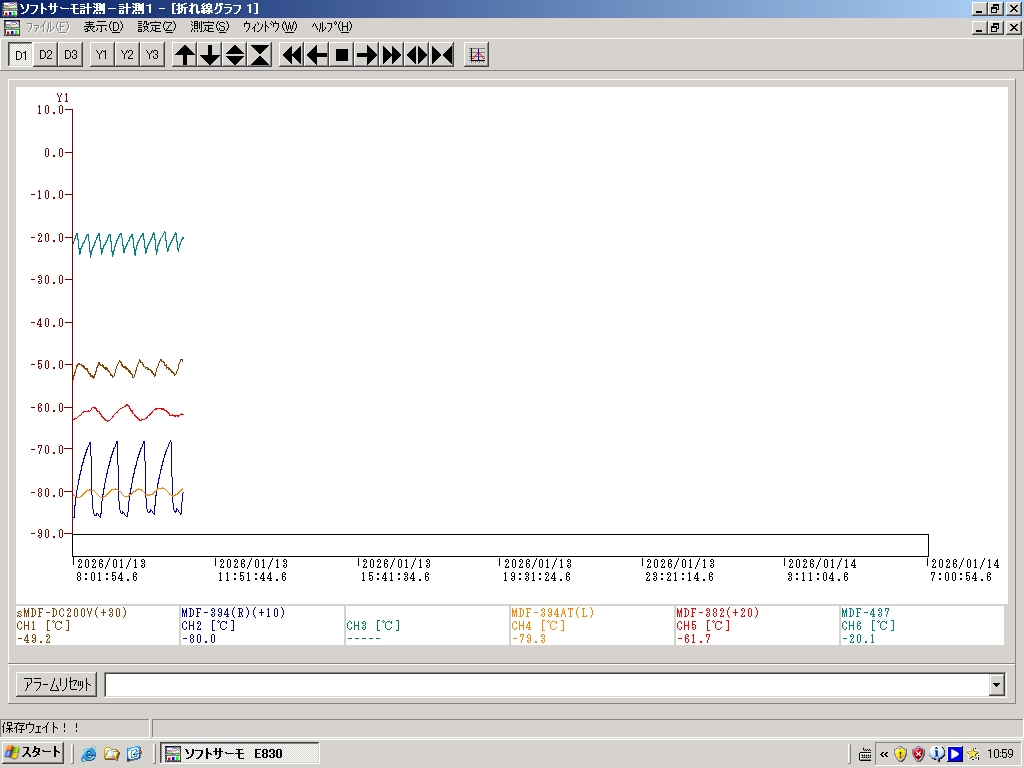Screen dimensions: 1024x768
Task: Toggle the D1 data group button
Action: click(21, 55)
